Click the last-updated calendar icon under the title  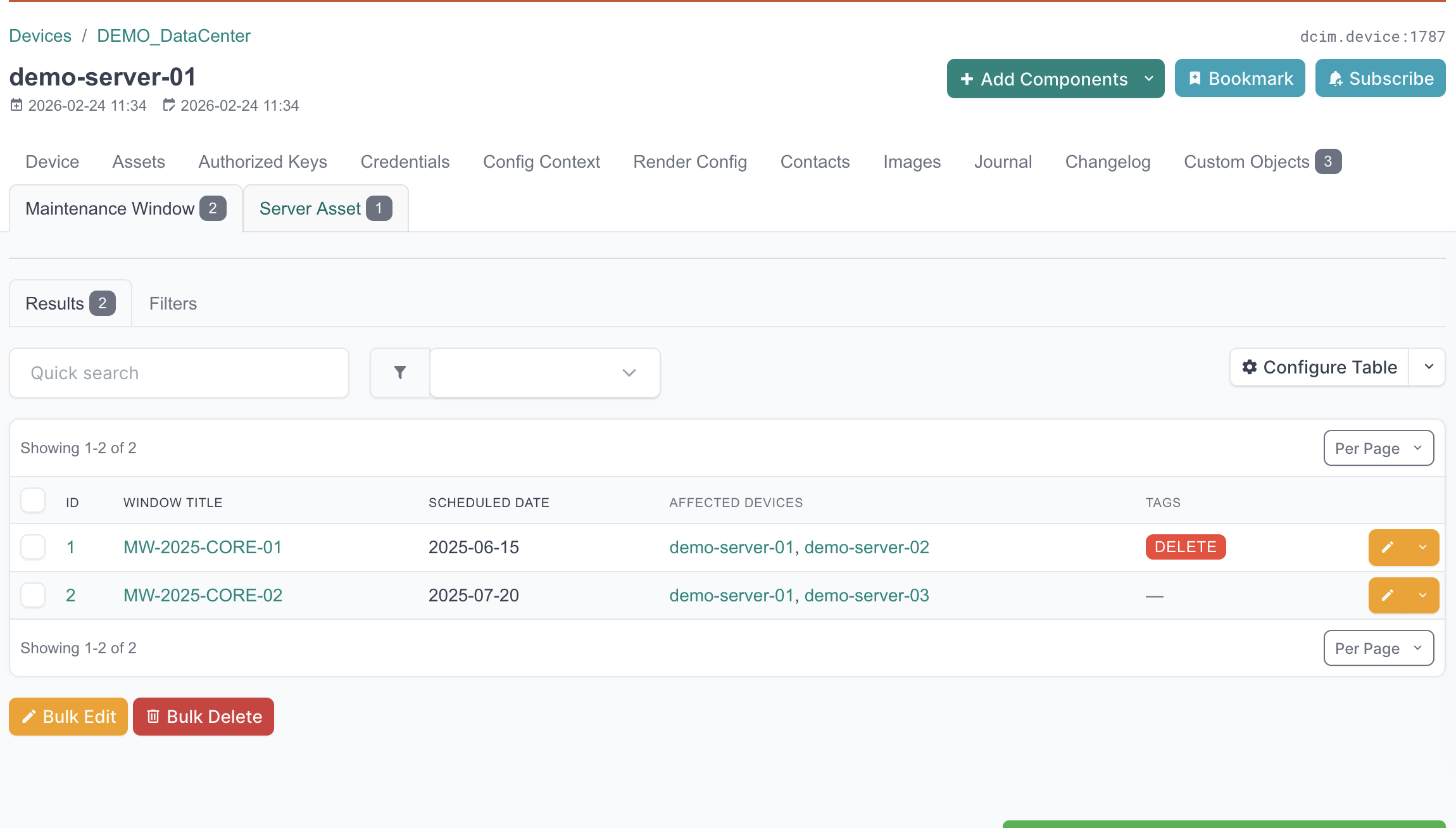pos(168,105)
